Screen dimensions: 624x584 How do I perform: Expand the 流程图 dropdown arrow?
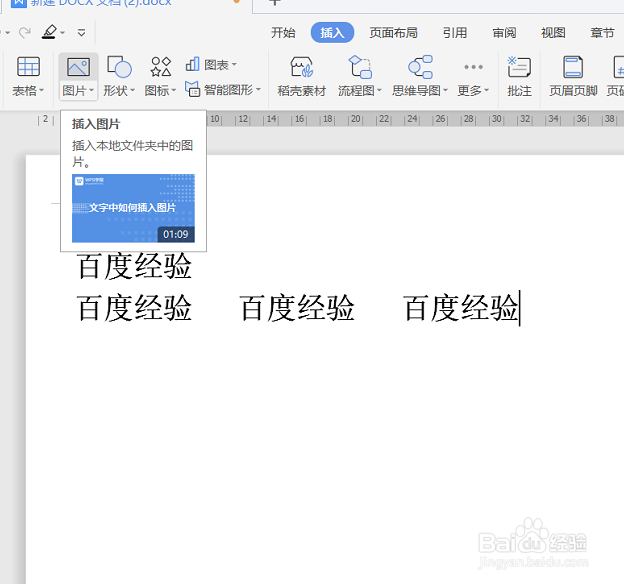(x=379, y=90)
